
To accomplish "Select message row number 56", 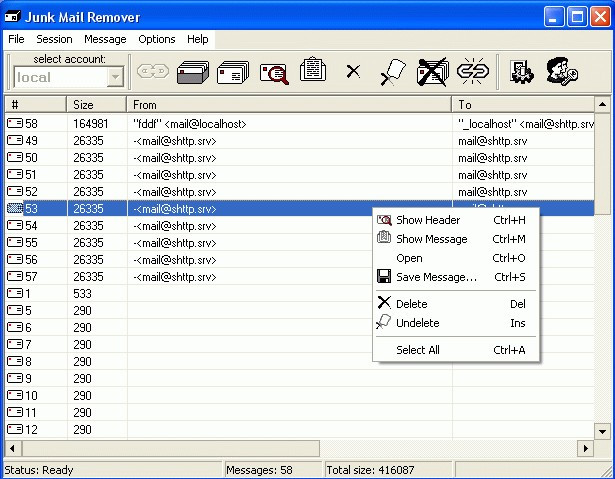I will (x=300, y=259).
